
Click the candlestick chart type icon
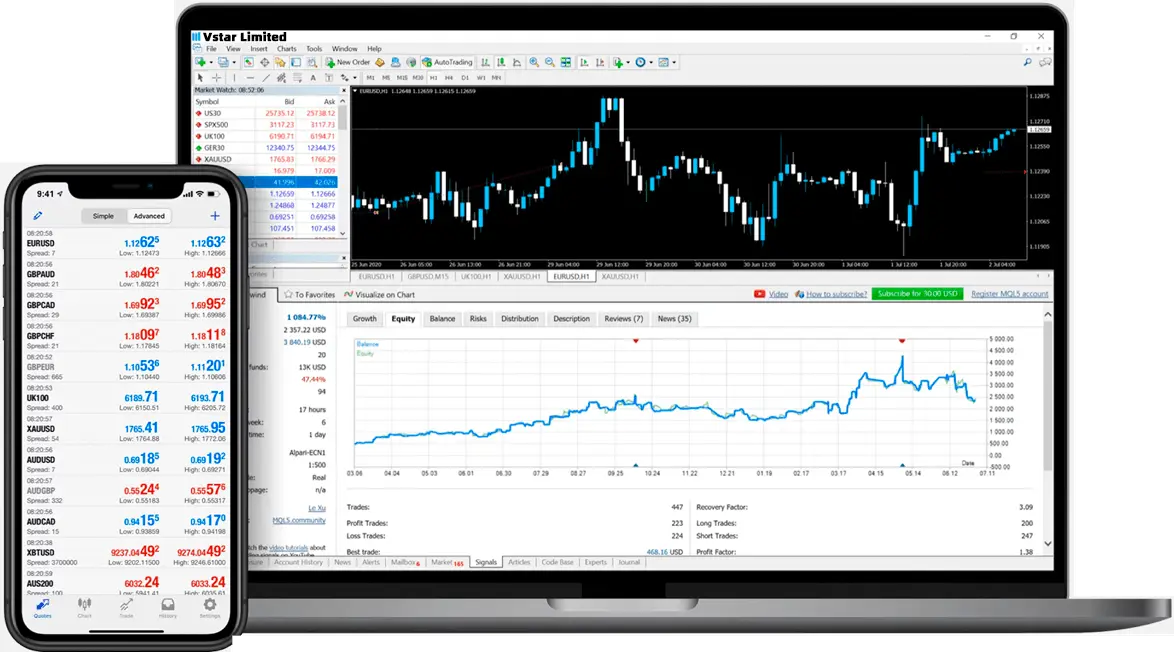pyautogui.click(x=501, y=62)
